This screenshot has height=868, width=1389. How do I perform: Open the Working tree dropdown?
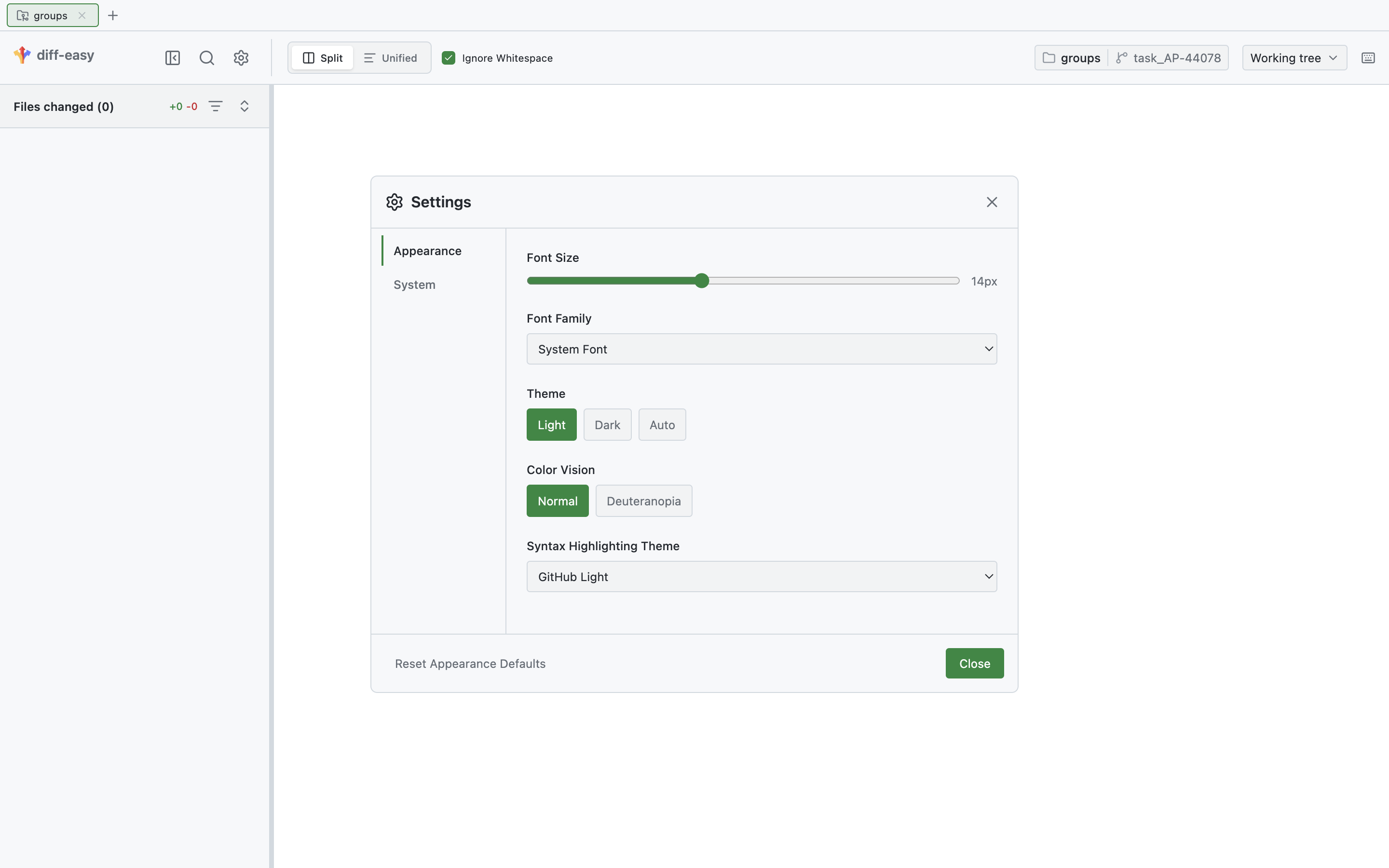click(x=1294, y=58)
